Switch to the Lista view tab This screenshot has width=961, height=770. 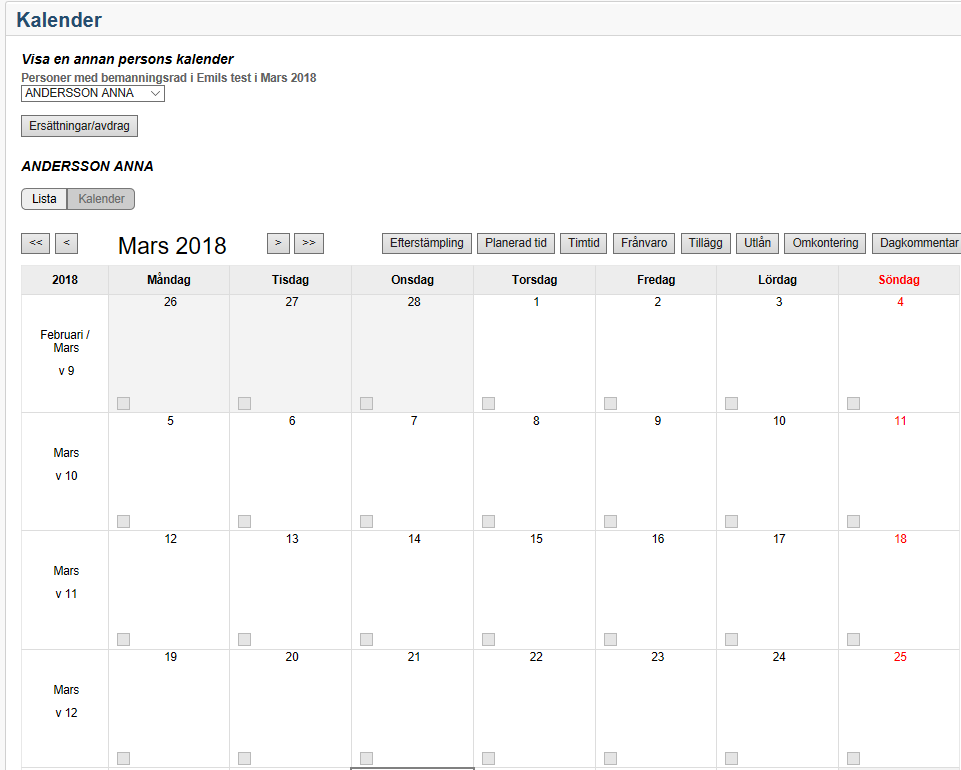tap(43, 199)
